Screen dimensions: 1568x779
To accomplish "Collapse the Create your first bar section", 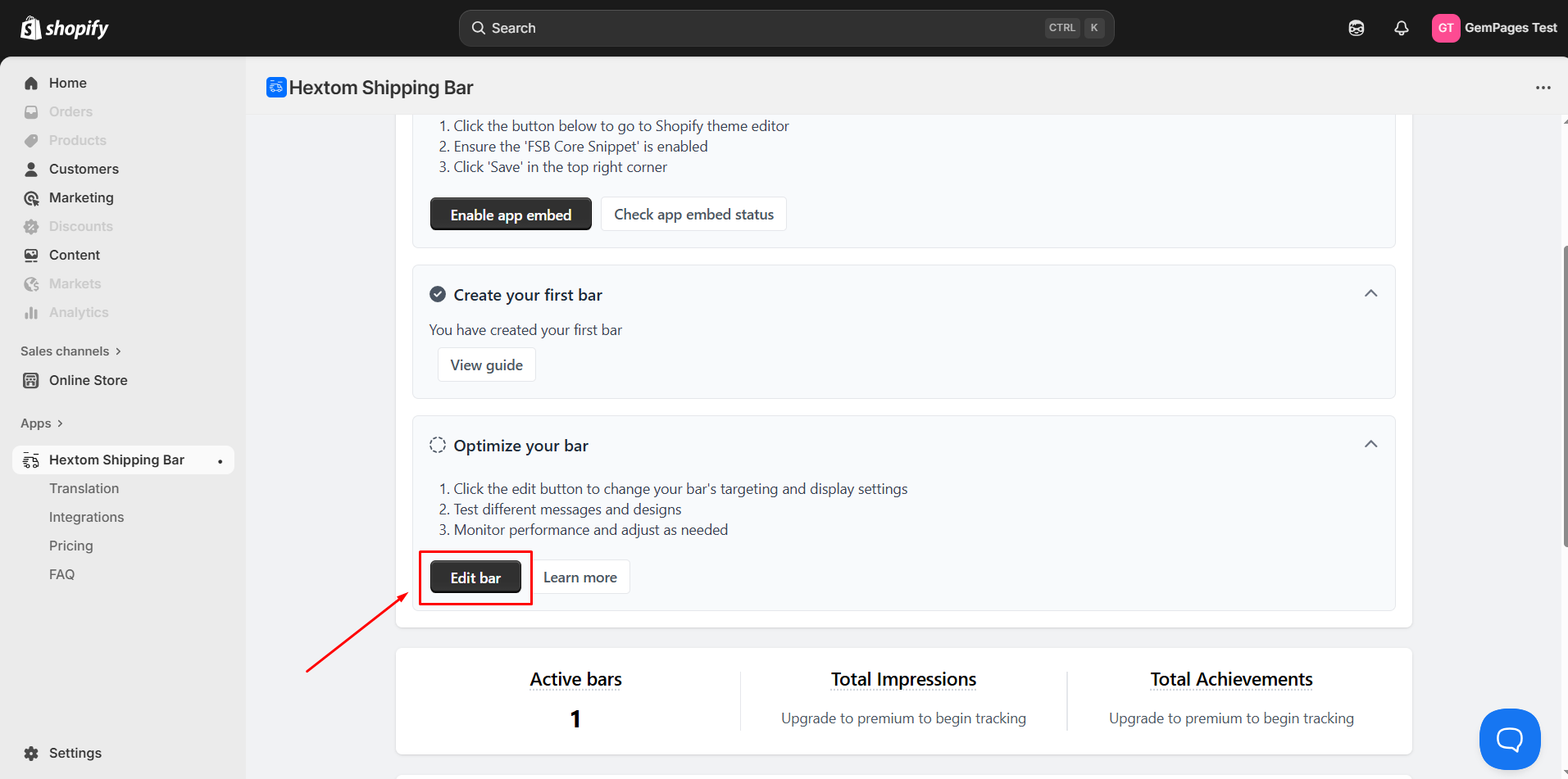I will pos(1370,293).
